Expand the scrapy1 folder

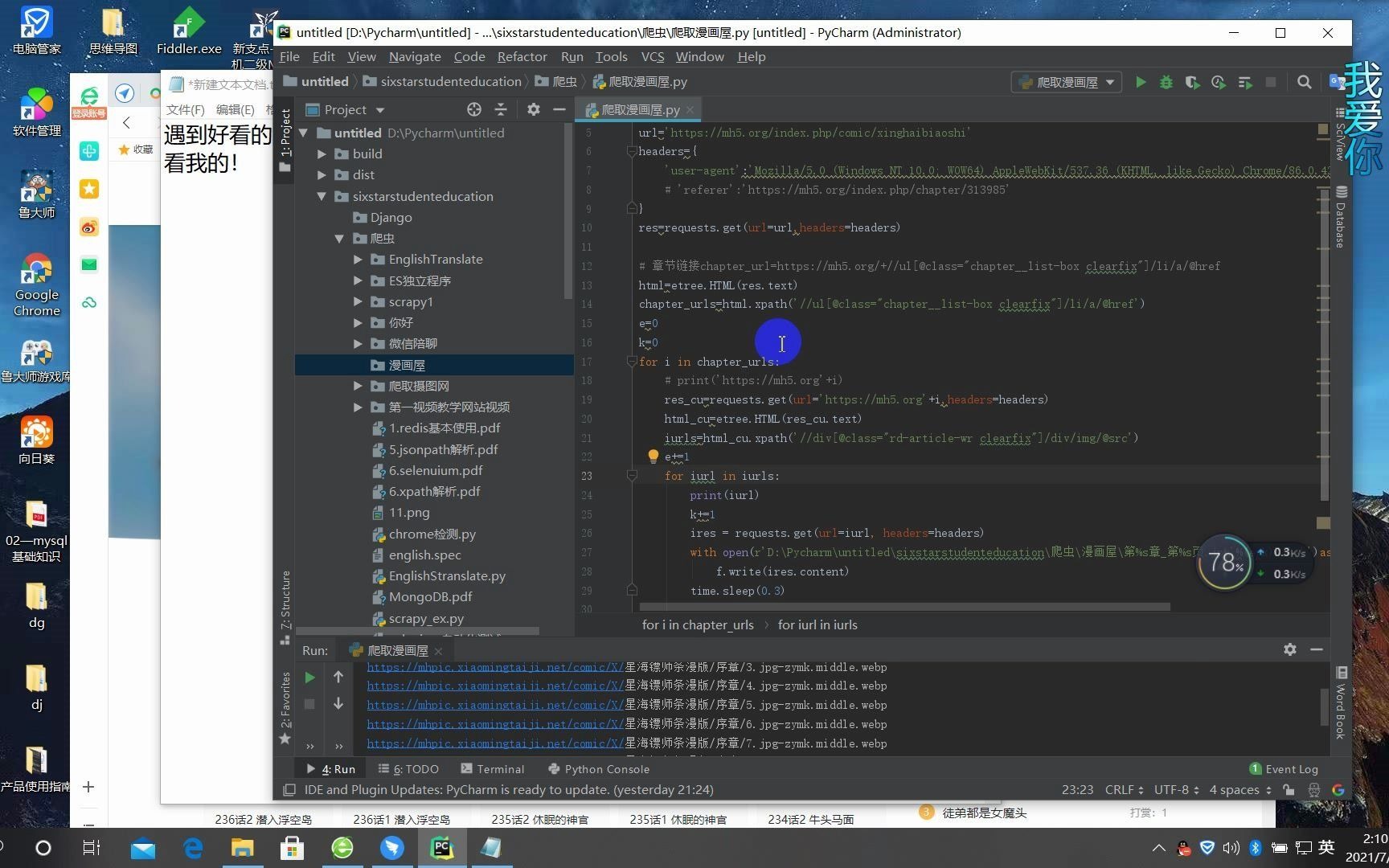click(x=358, y=302)
